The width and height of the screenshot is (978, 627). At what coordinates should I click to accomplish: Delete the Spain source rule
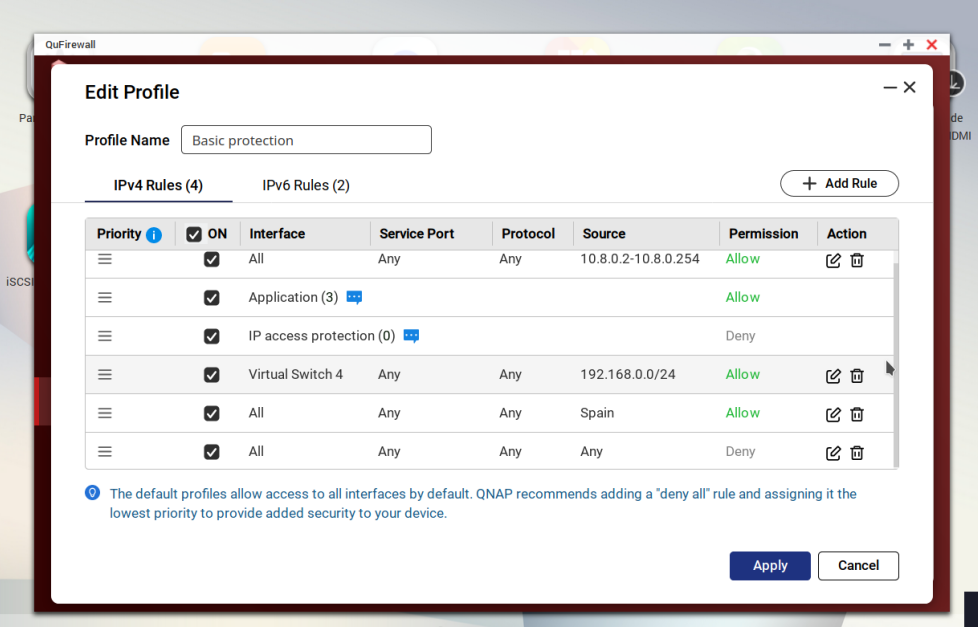tap(857, 414)
